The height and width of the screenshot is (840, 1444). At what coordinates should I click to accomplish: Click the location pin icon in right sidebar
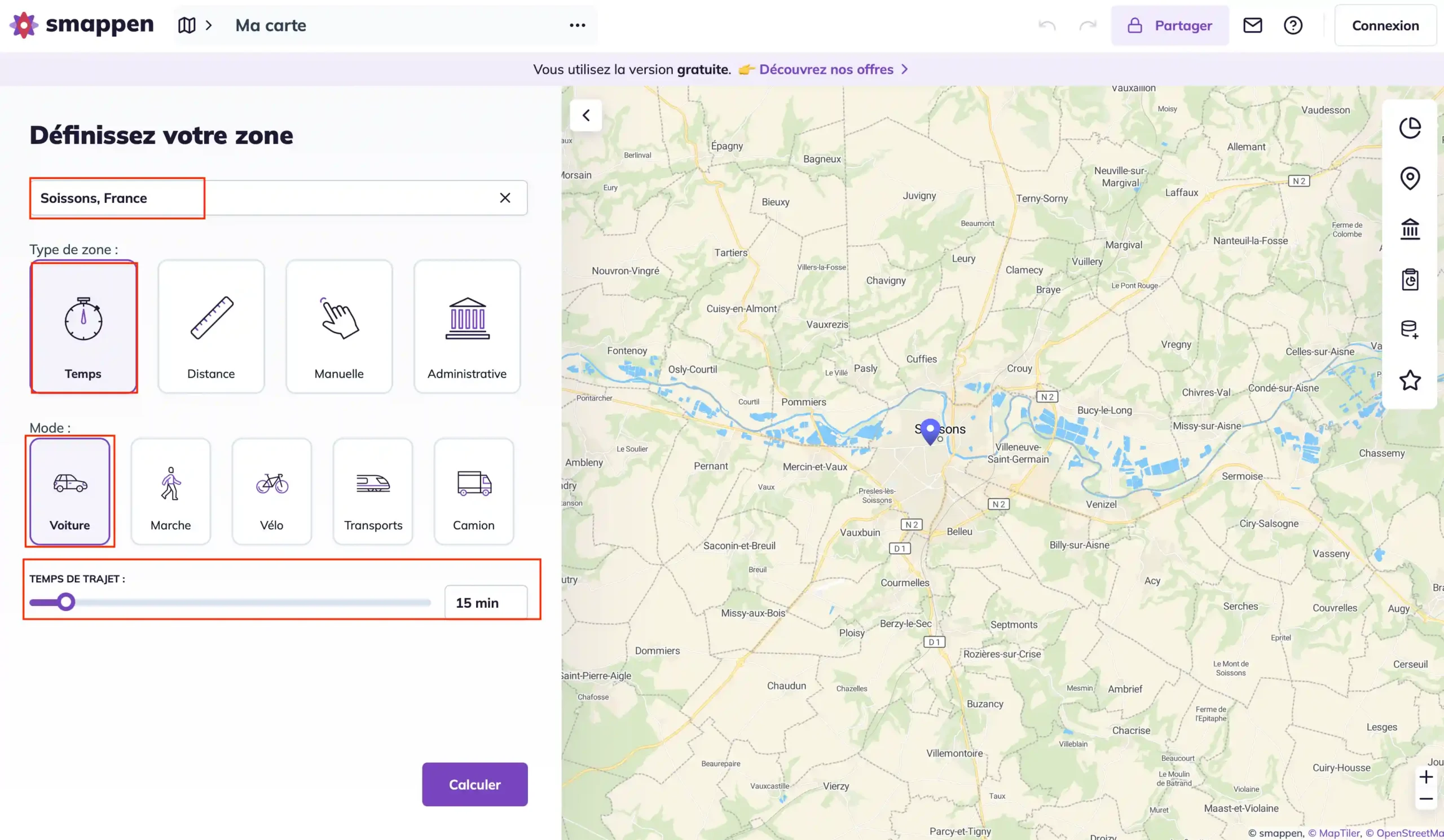tap(1409, 178)
